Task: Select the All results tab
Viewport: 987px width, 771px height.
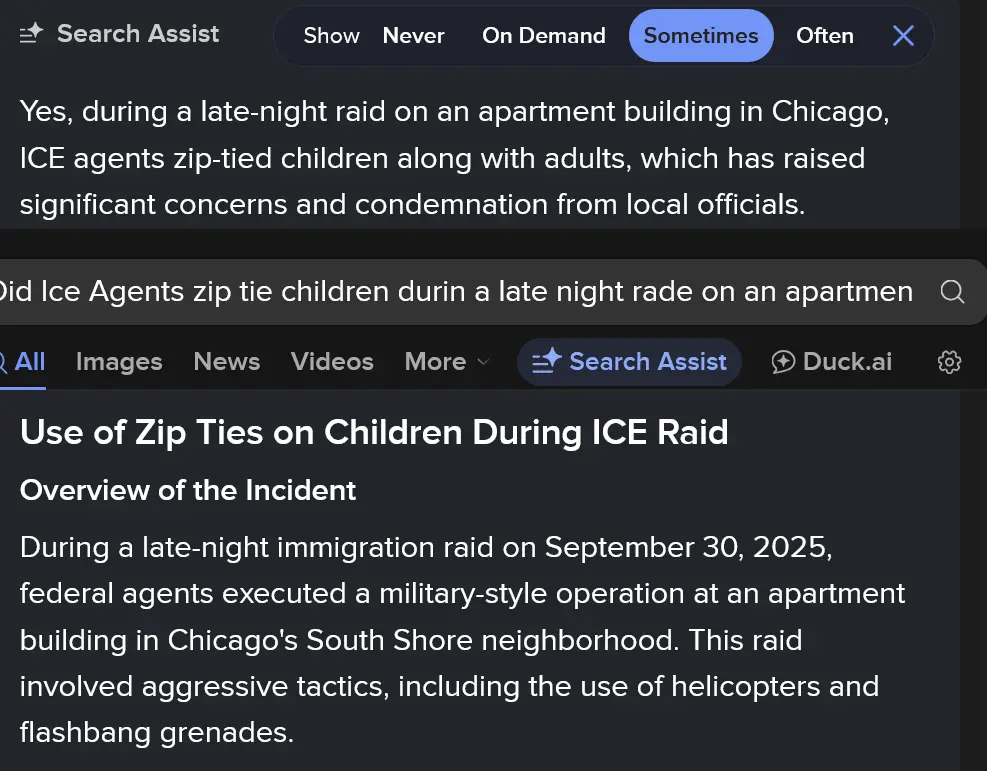Action: [x=28, y=362]
